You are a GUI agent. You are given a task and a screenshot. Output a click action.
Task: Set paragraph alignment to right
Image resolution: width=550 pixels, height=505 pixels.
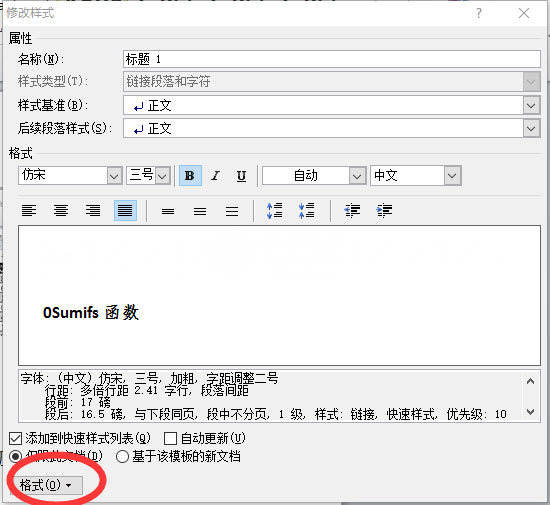pyautogui.click(x=93, y=211)
